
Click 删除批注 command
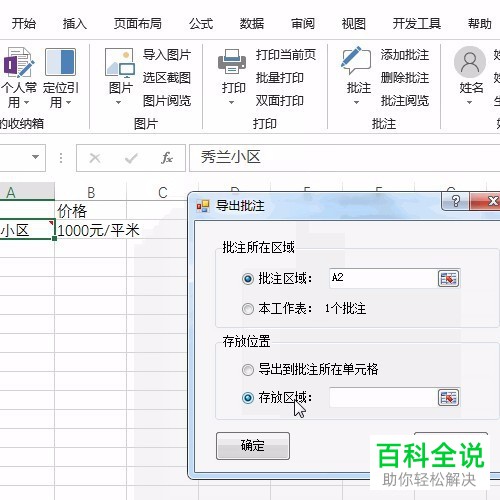tap(405, 78)
